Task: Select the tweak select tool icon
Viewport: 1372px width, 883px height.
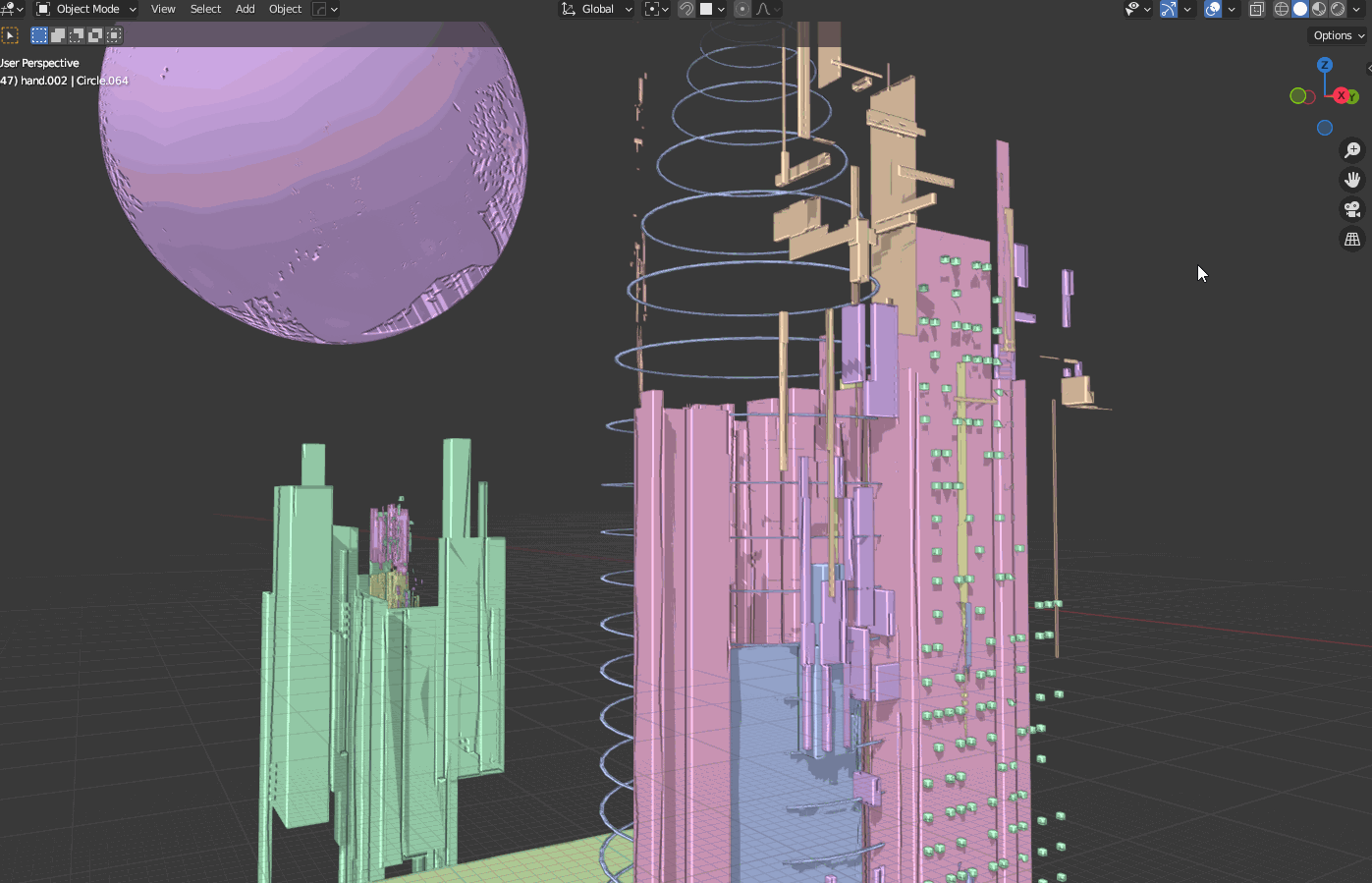Action: [10, 35]
